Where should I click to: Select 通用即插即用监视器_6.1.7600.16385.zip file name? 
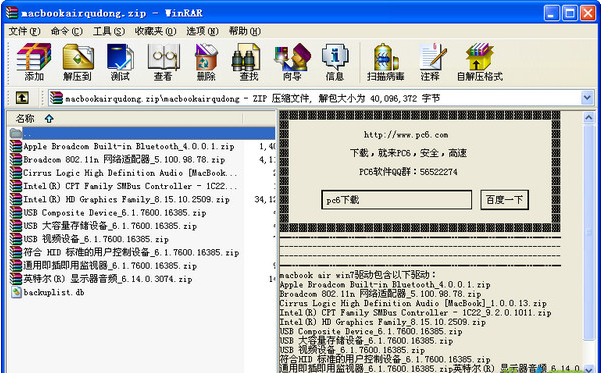(x=110, y=266)
